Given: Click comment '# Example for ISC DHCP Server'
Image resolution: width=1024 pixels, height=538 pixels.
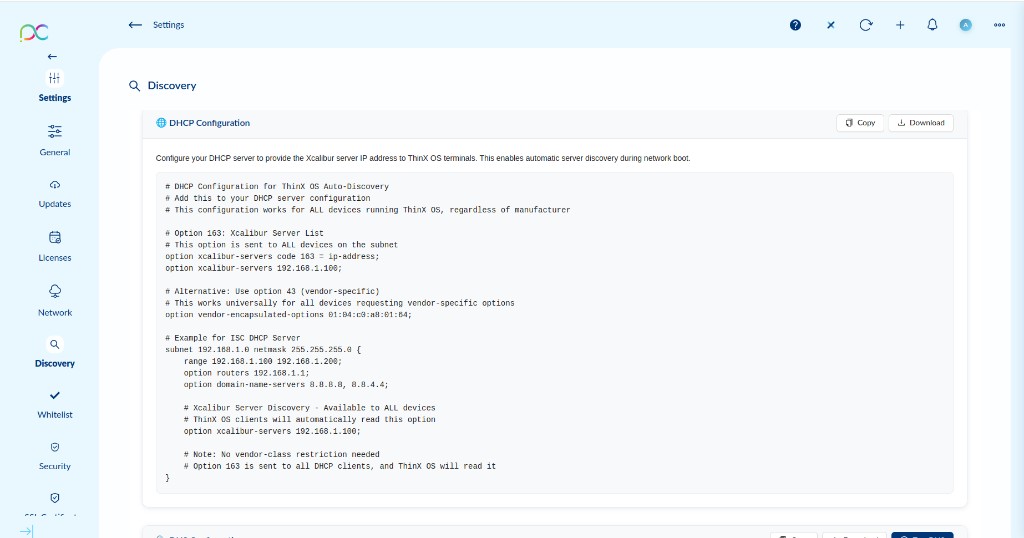Looking at the screenshot, I should [x=232, y=338].
